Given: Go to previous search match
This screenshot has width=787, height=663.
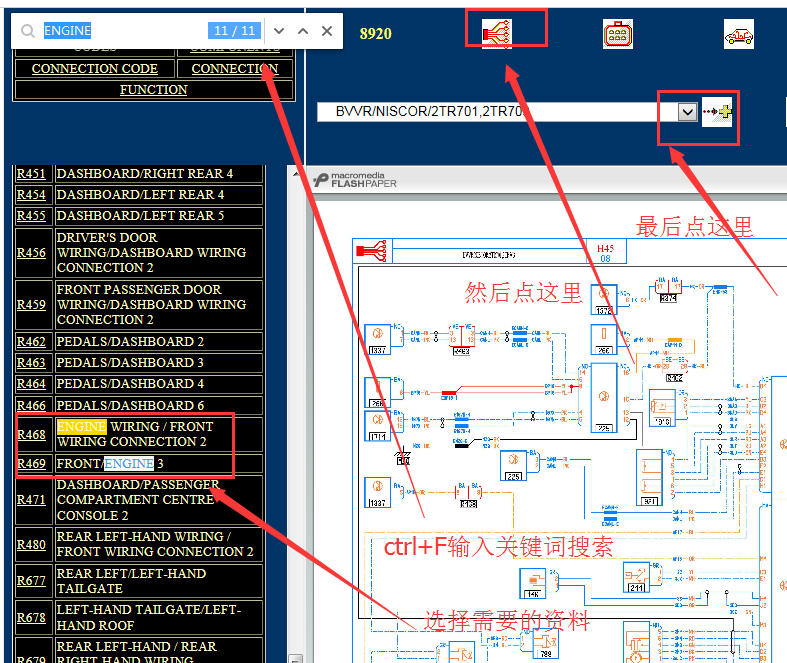Looking at the screenshot, I should click(303, 31).
